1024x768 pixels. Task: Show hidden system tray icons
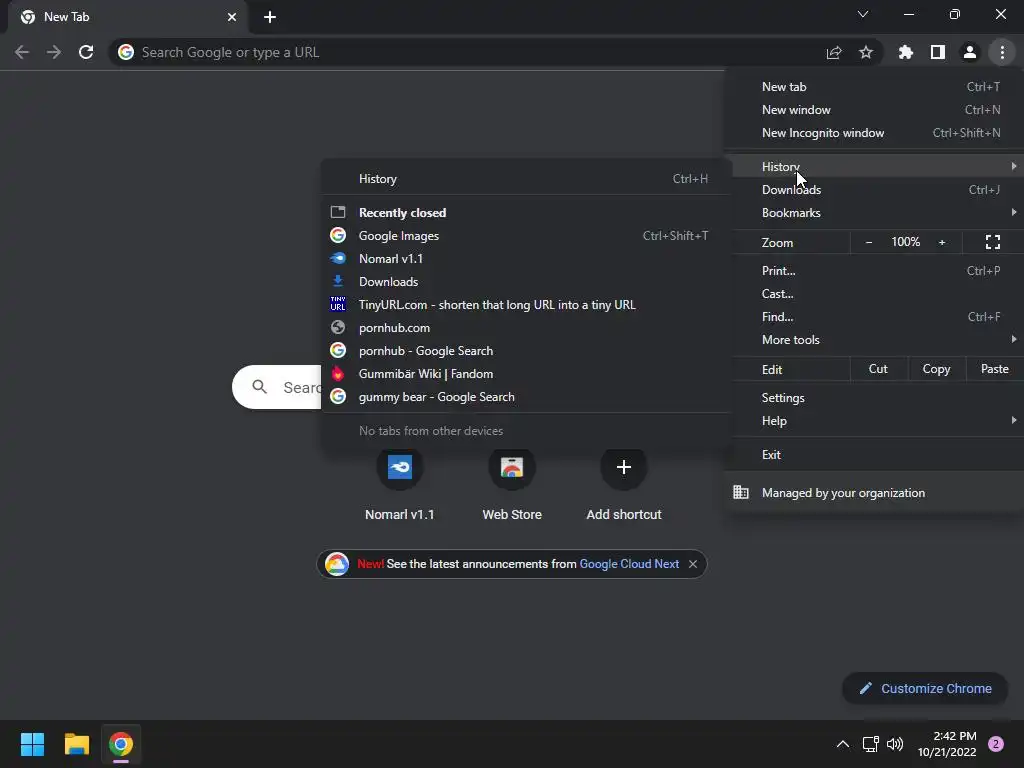click(843, 744)
